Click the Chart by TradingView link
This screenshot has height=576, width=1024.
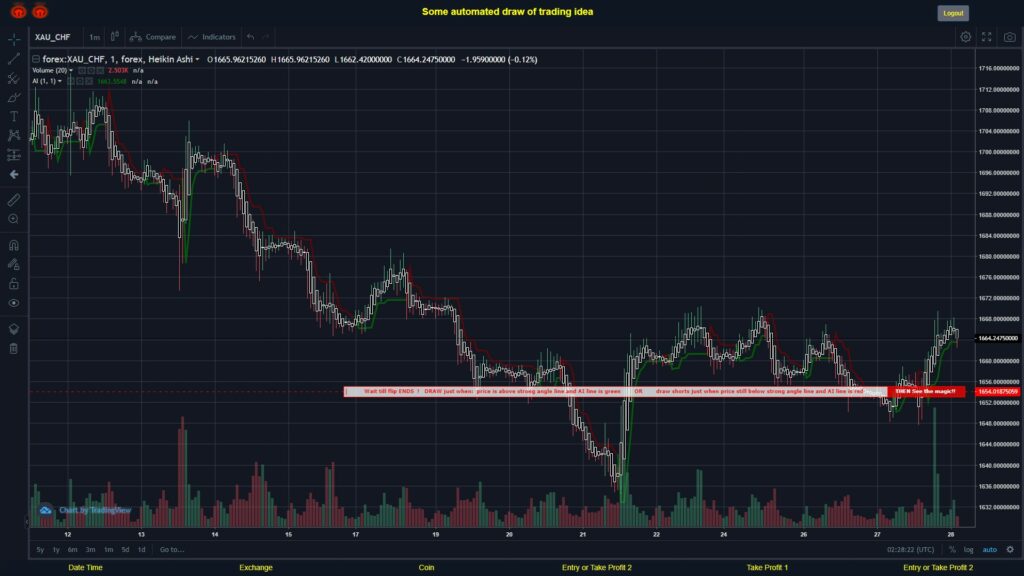pos(95,510)
